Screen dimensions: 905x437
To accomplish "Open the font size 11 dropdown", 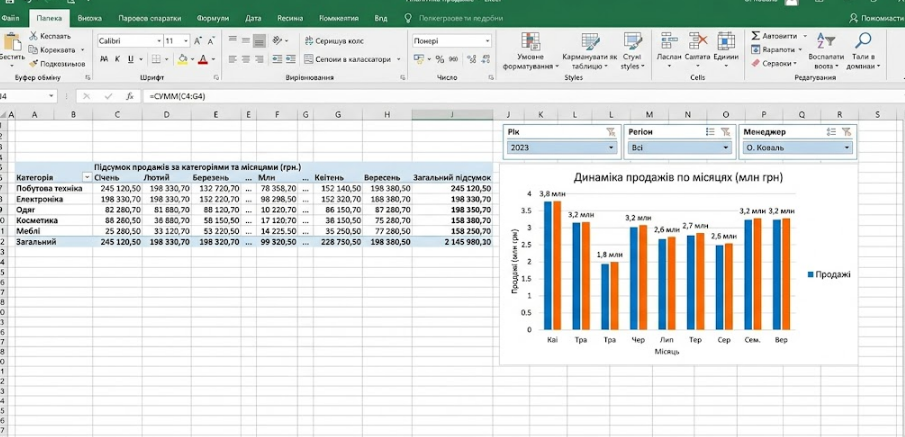I will coord(186,41).
